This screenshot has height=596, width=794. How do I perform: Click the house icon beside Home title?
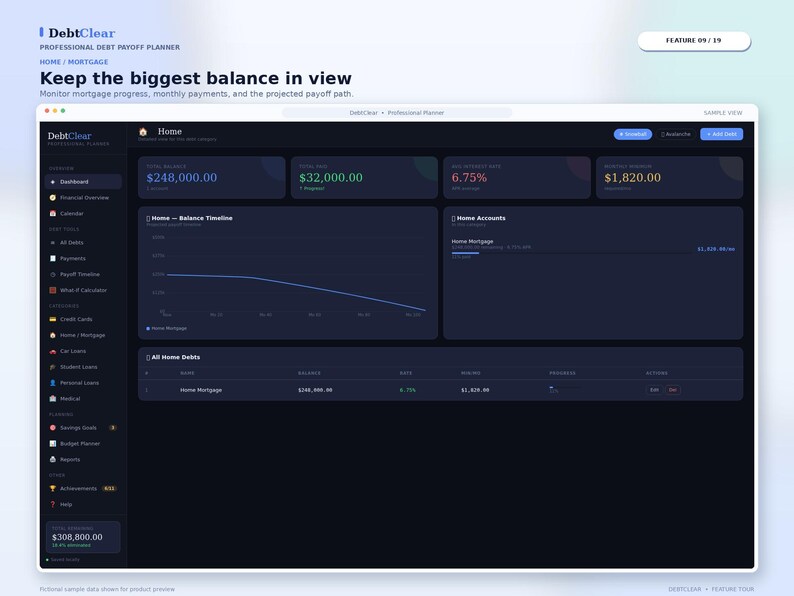tap(143, 132)
